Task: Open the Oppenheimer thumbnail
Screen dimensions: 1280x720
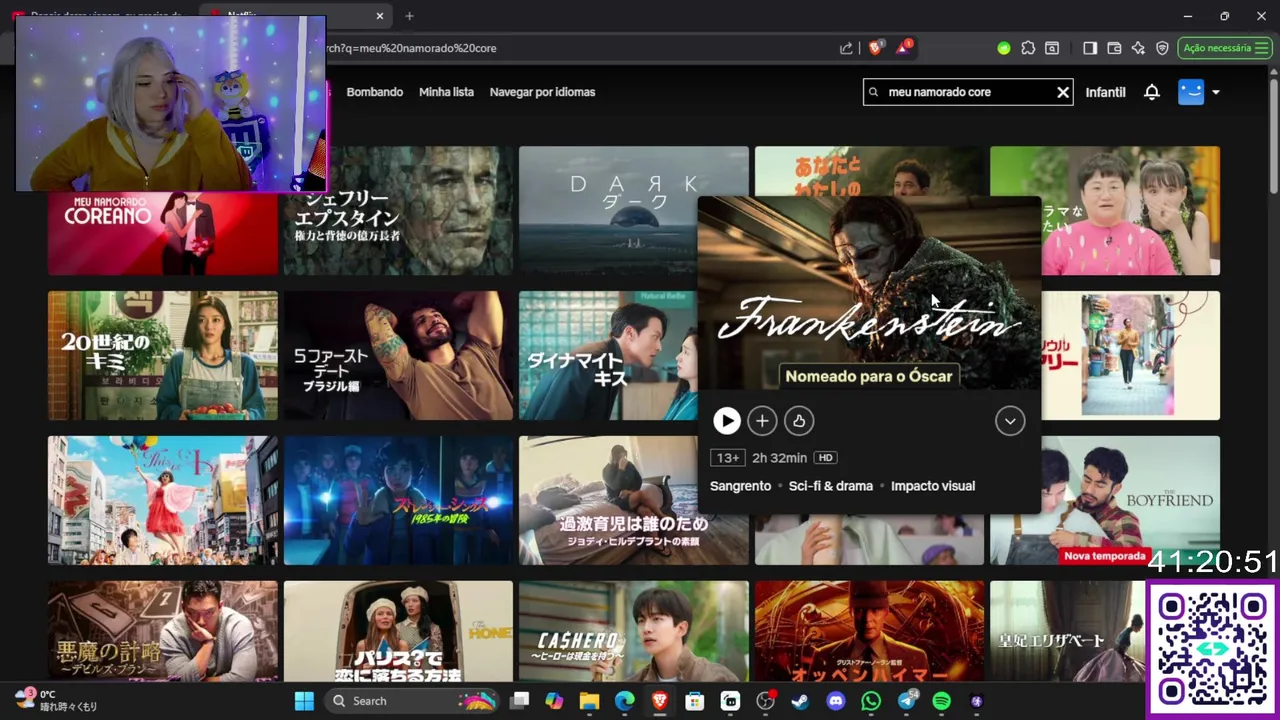Action: [869, 631]
